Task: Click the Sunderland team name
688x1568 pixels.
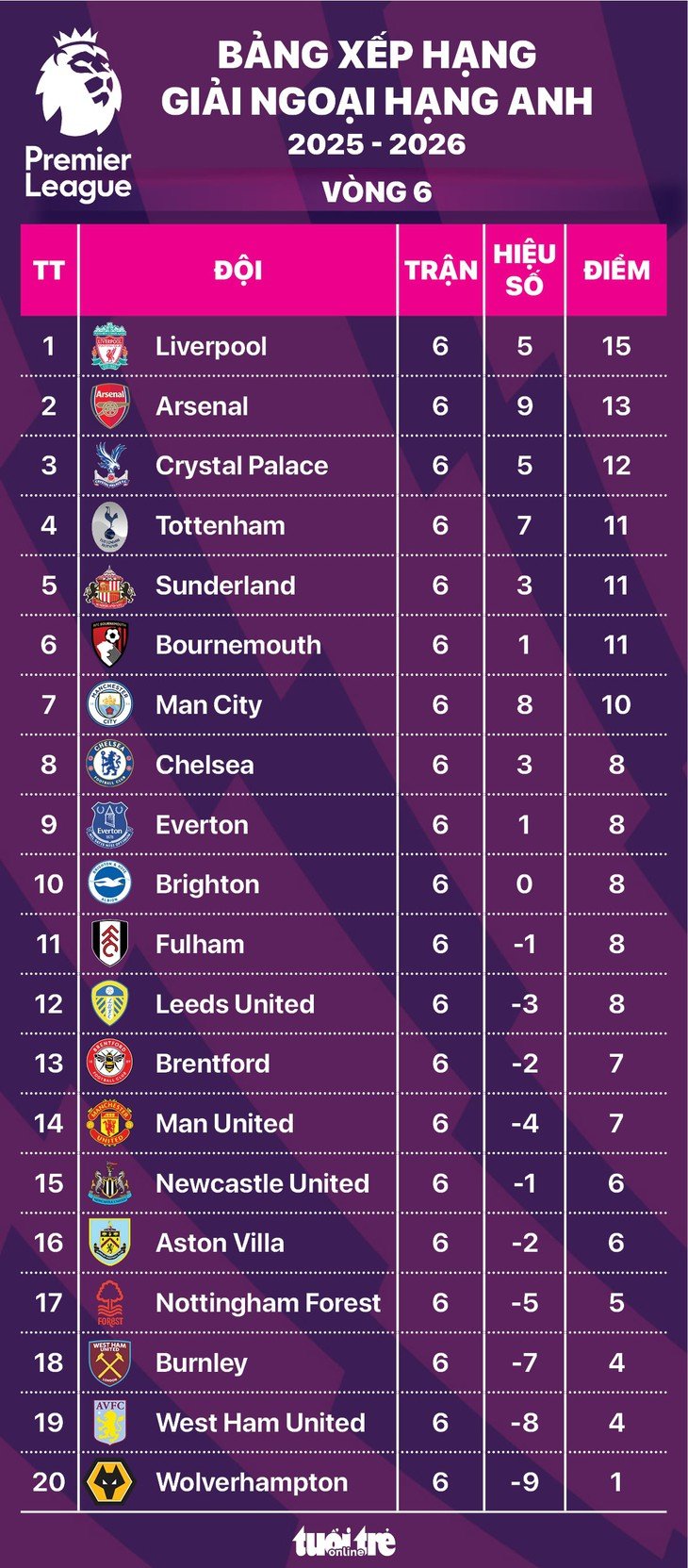Action: tap(225, 586)
